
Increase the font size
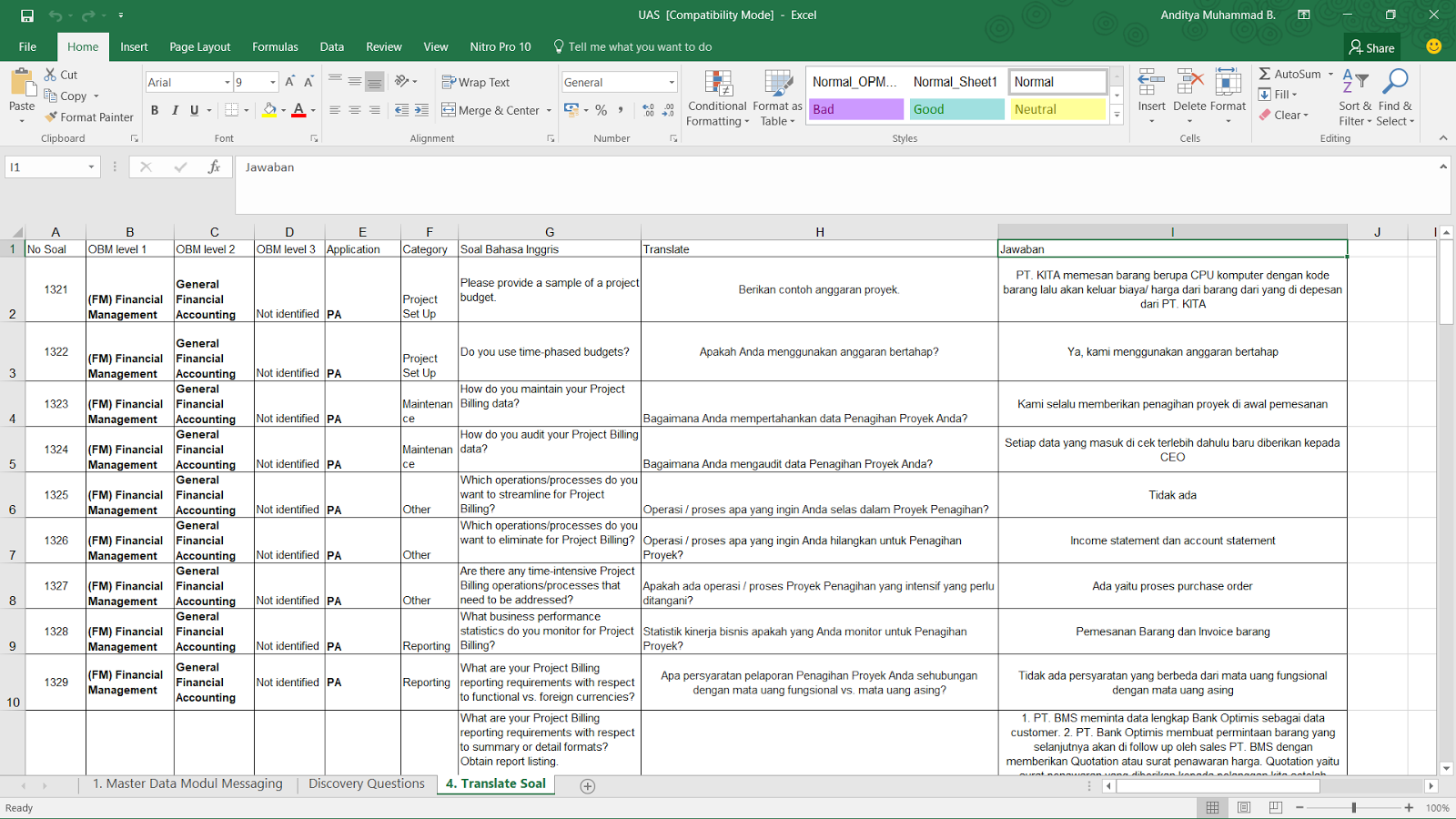[x=289, y=82]
